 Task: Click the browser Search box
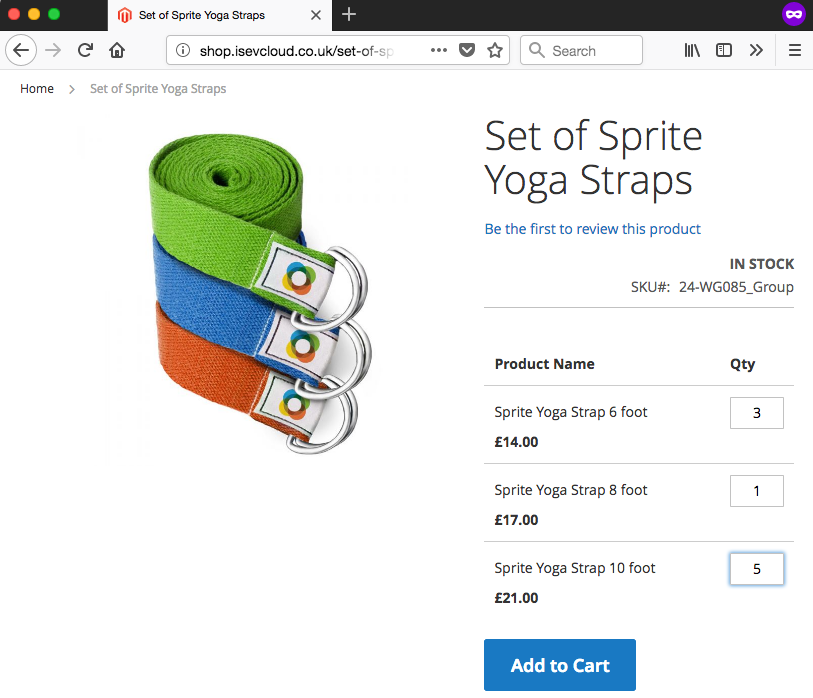tap(581, 50)
